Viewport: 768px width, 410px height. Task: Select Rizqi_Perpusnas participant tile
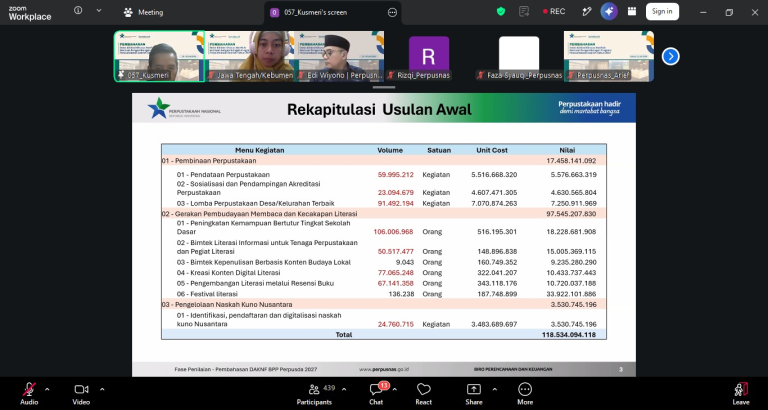[429, 56]
